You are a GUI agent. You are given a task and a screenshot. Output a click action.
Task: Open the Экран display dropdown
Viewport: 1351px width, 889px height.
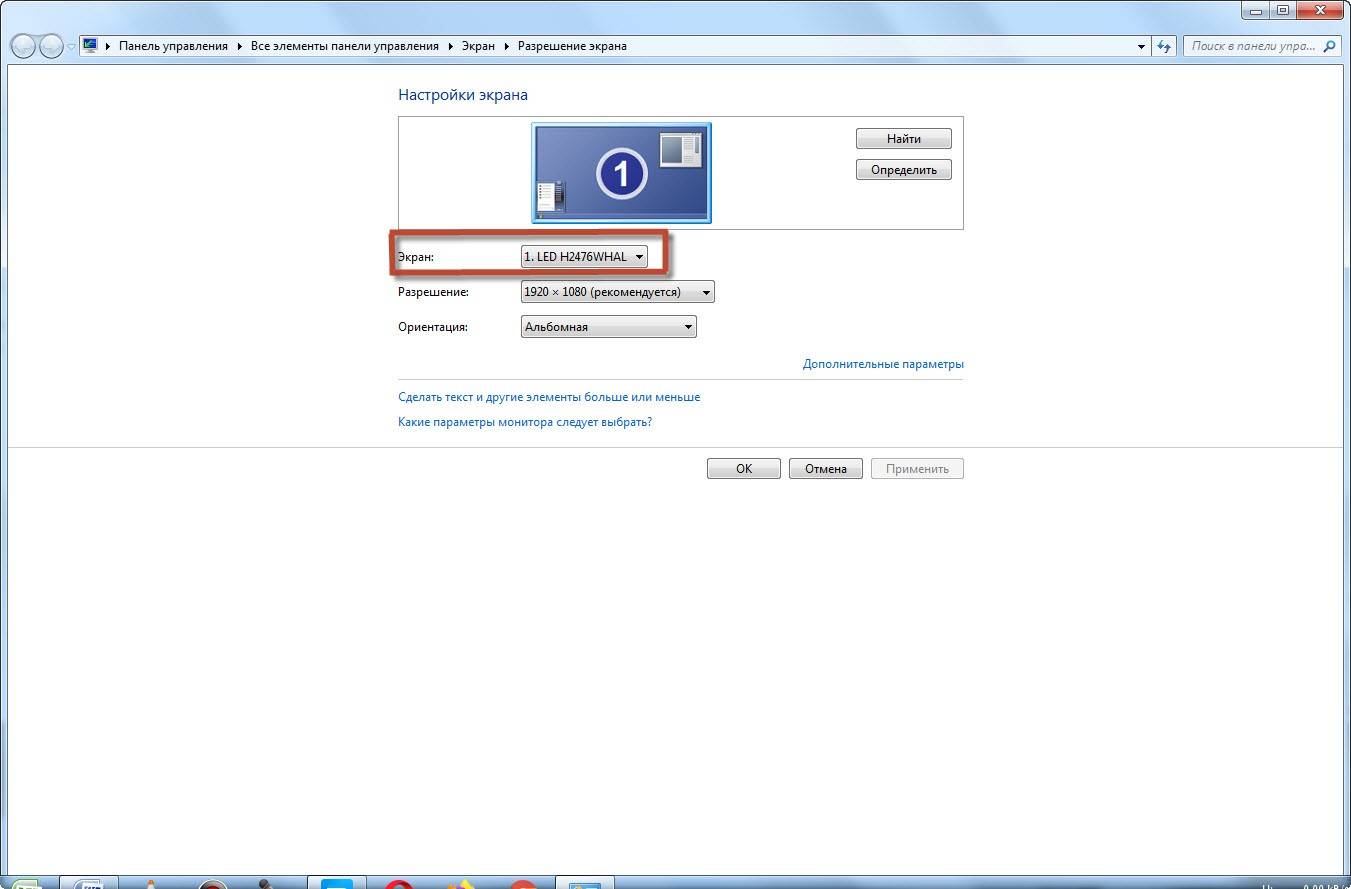click(x=584, y=257)
